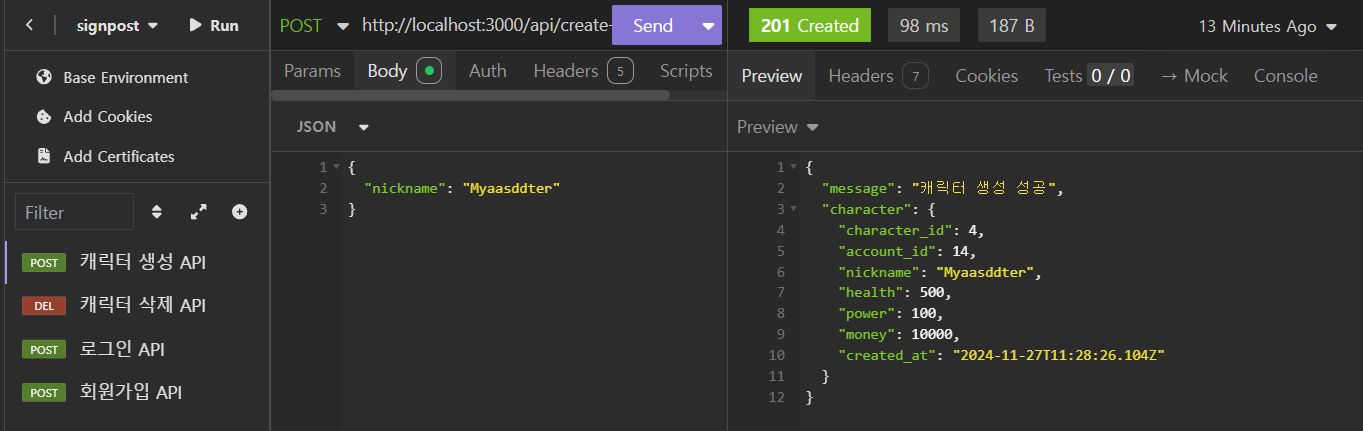Switch to the Console tab
Viewport: 1363px width, 431px height.
[1286, 76]
